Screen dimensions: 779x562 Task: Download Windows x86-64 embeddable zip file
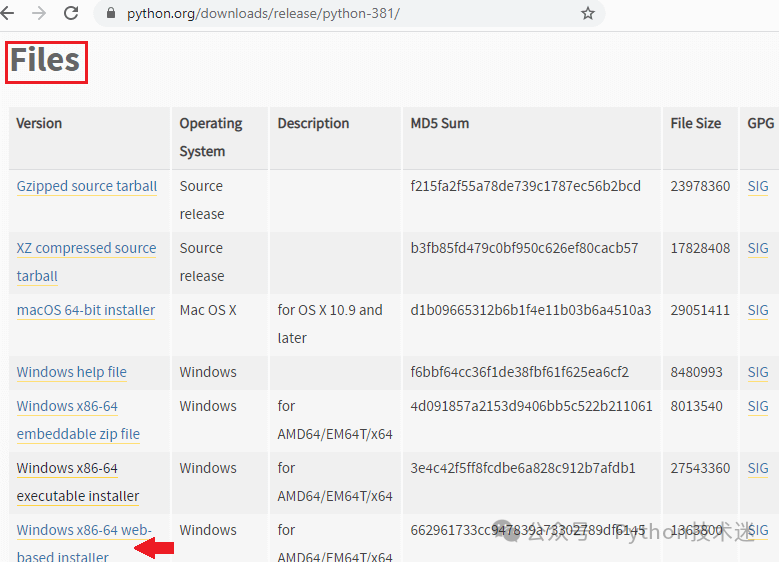click(78, 420)
